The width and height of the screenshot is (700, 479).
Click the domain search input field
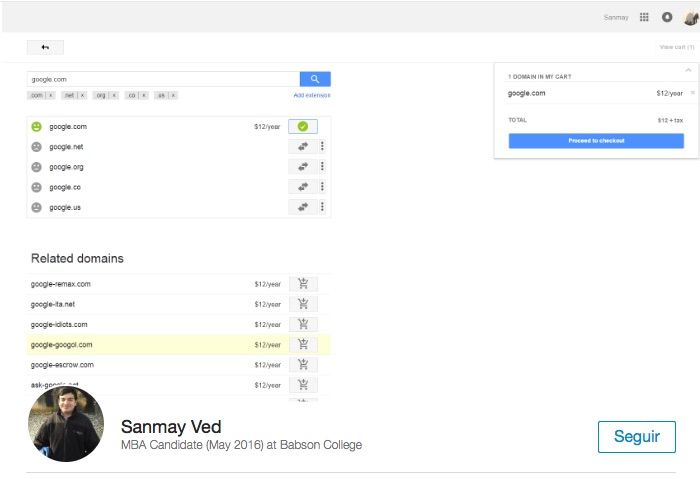(x=163, y=79)
